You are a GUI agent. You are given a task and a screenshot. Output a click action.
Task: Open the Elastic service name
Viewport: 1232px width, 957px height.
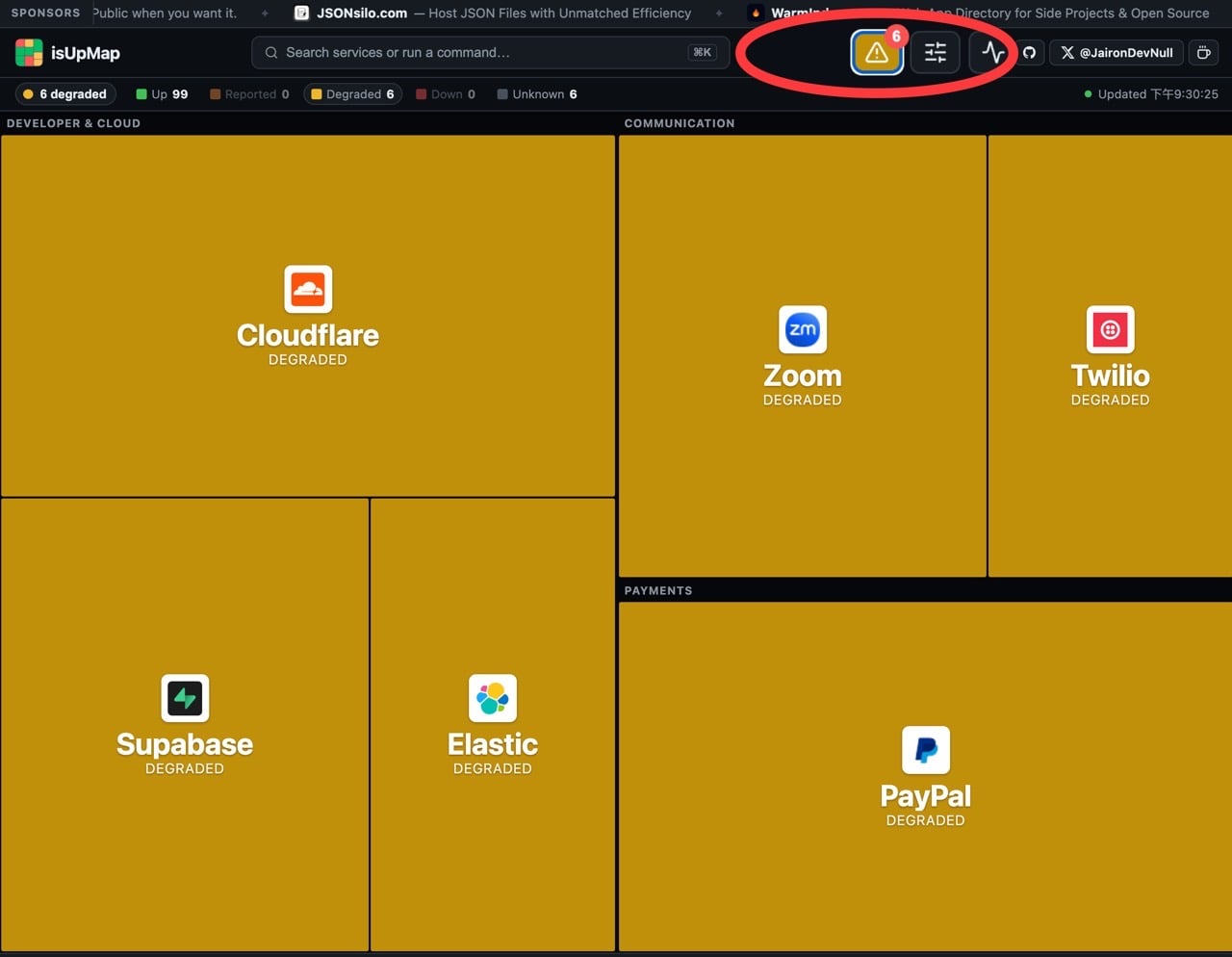[493, 744]
